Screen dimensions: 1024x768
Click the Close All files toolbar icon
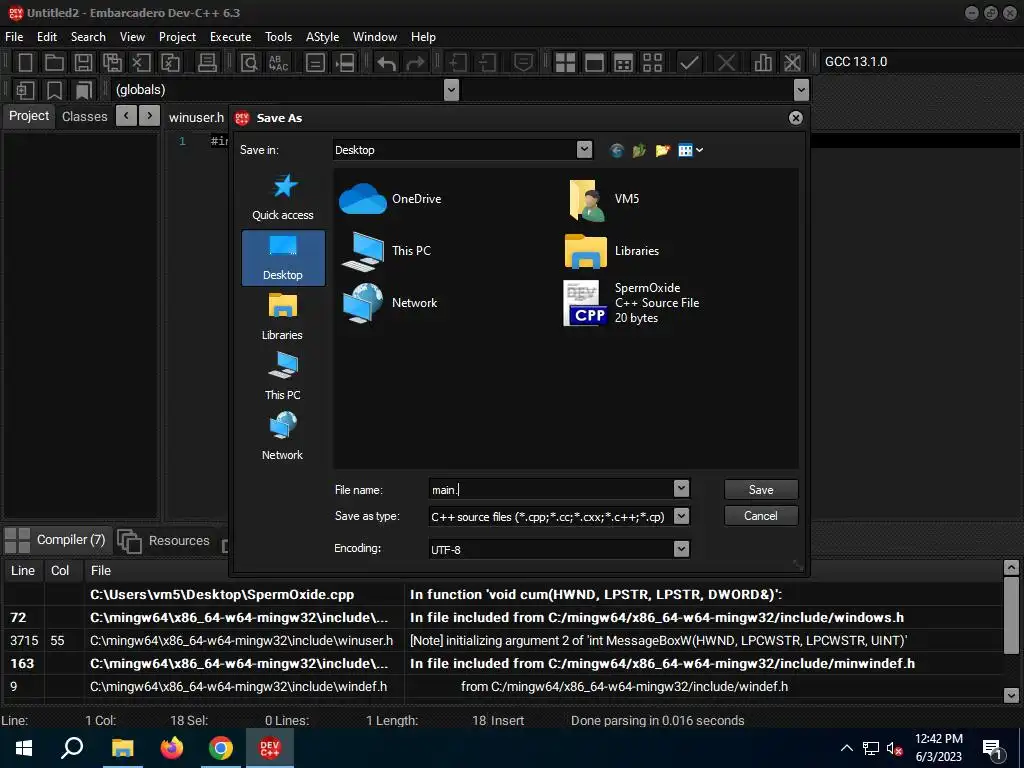[x=170, y=62]
